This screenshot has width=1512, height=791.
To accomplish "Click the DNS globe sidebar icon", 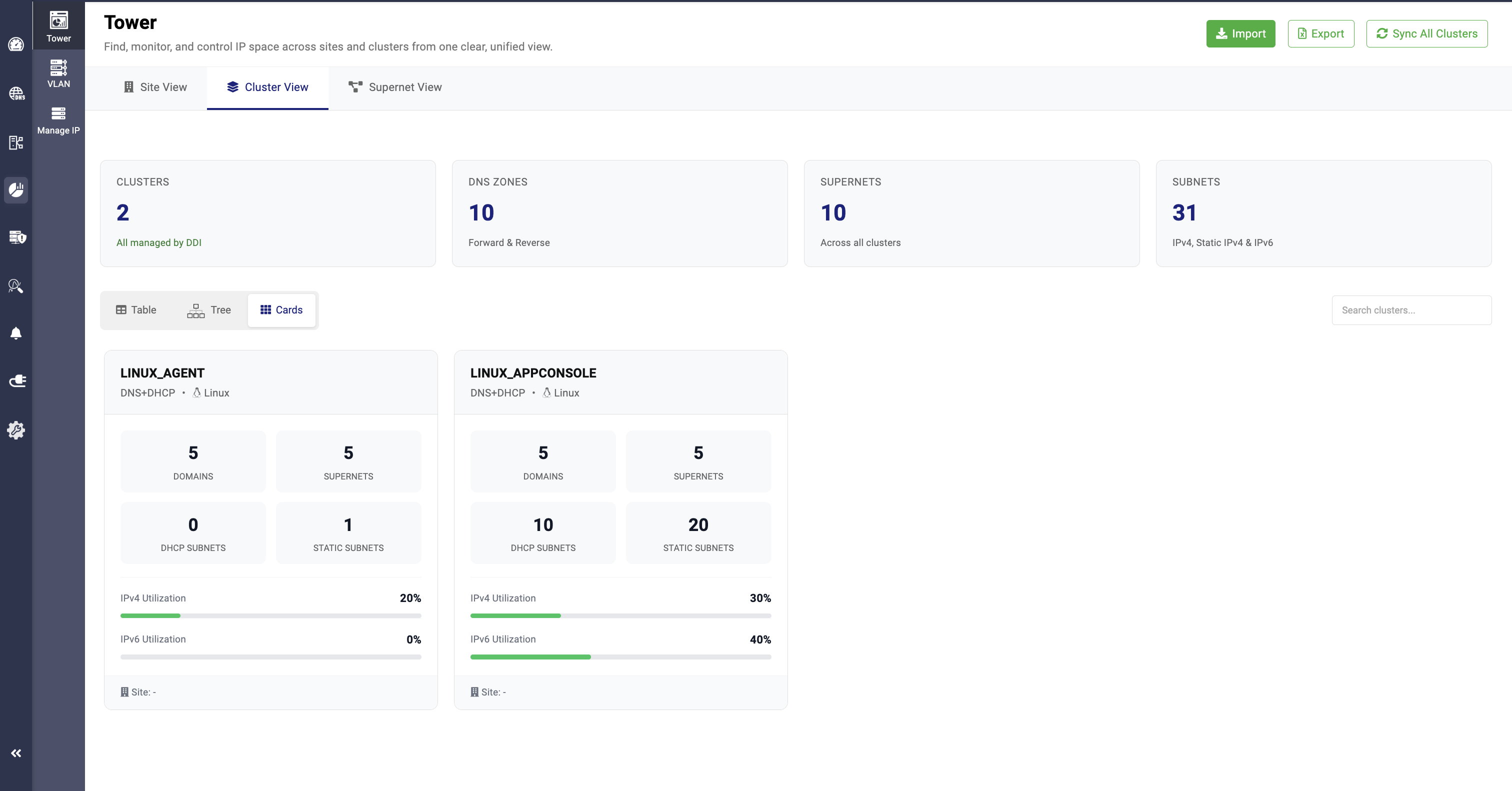I will click(16, 93).
